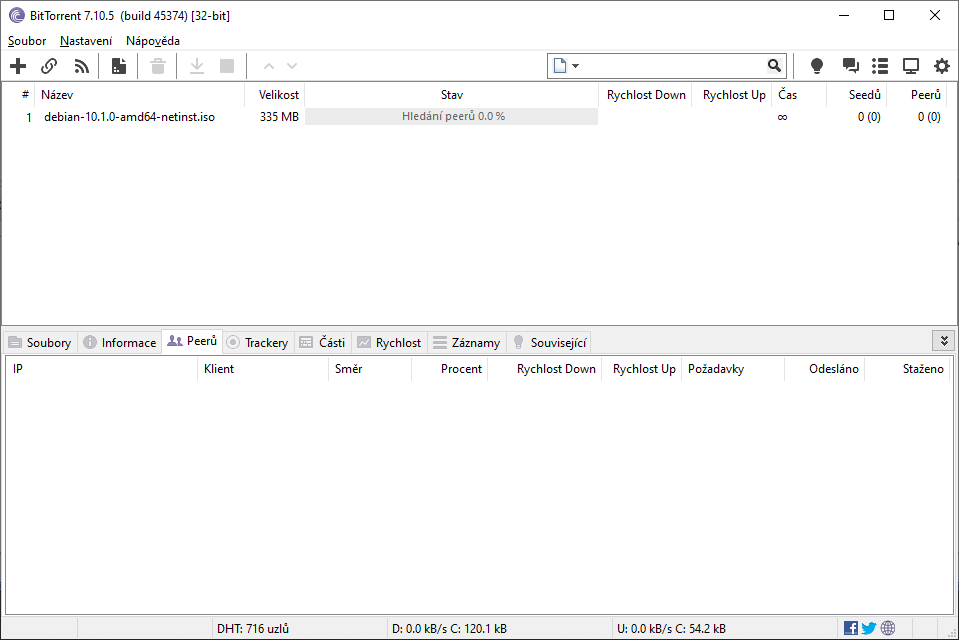The height and width of the screenshot is (640, 959).
Task: Open Twitter icon in status bar
Action: [x=868, y=628]
